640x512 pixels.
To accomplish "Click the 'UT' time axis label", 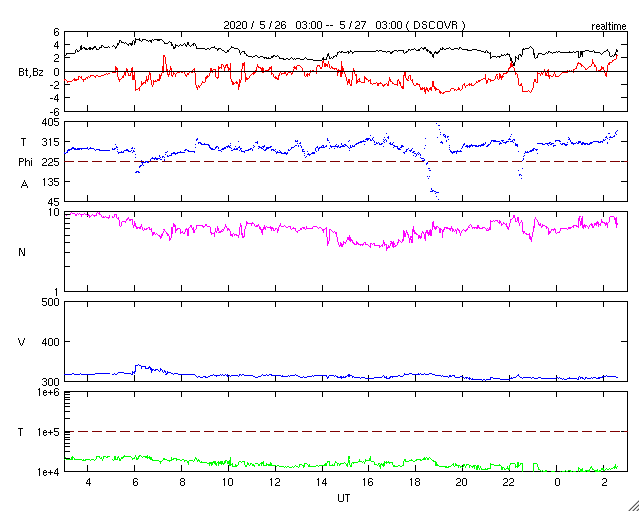I will (x=344, y=498).
